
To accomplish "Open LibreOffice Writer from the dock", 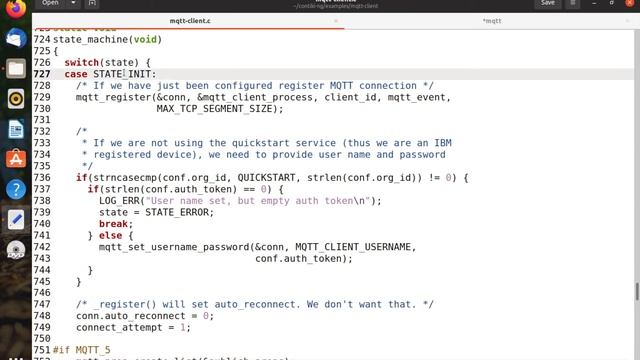I will click(16, 129).
